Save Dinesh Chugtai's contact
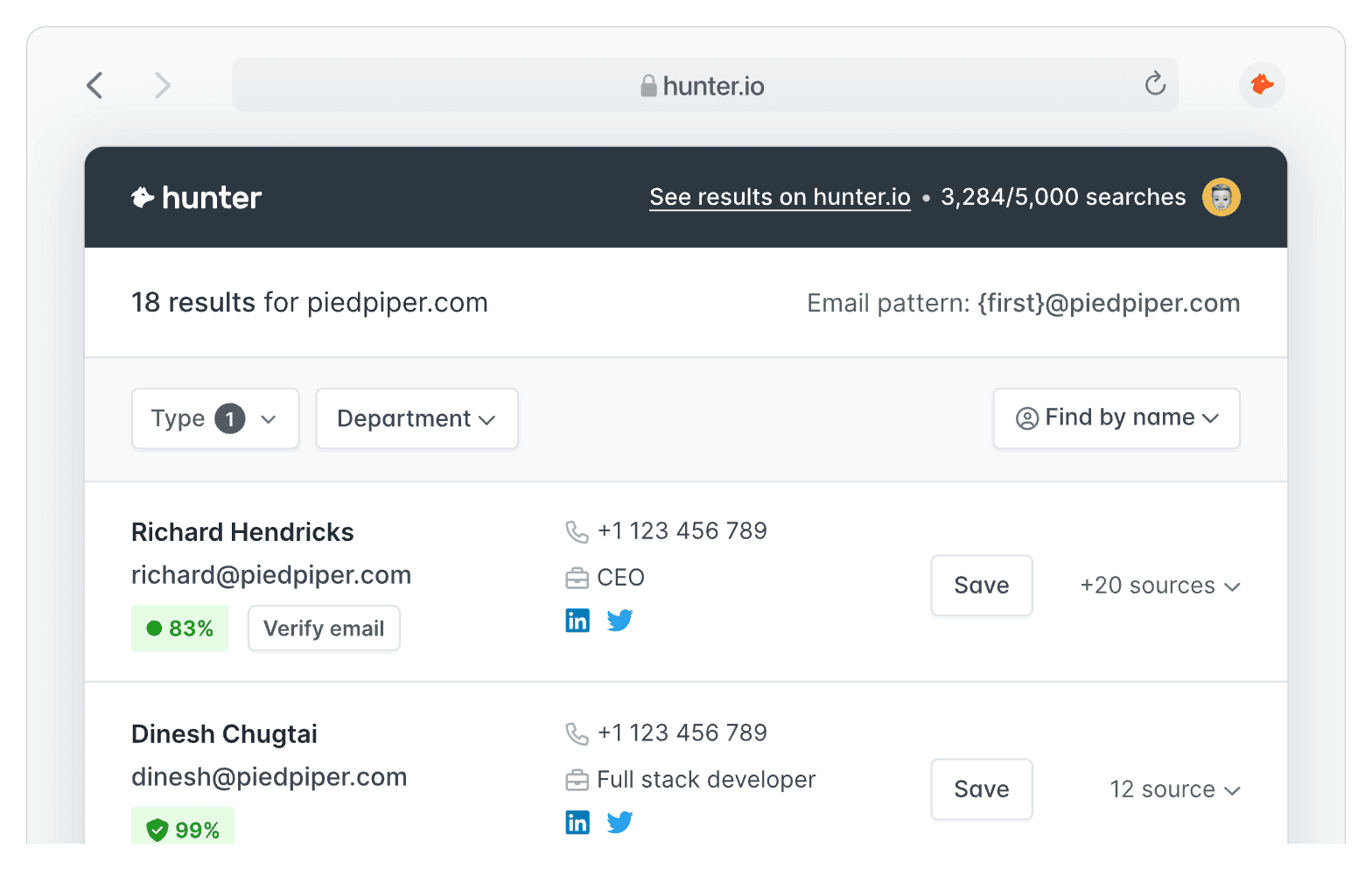The image size is (1372, 870). pyautogui.click(x=982, y=789)
